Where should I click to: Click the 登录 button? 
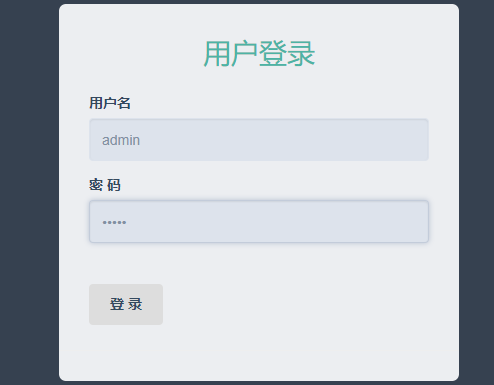(x=126, y=304)
